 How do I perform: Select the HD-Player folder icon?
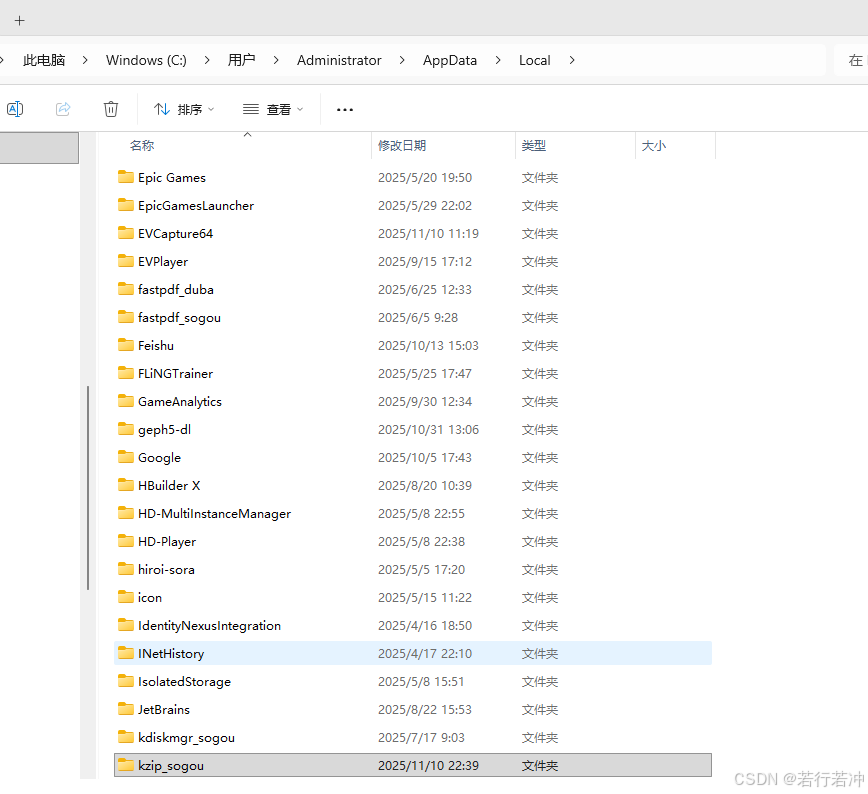coord(126,541)
